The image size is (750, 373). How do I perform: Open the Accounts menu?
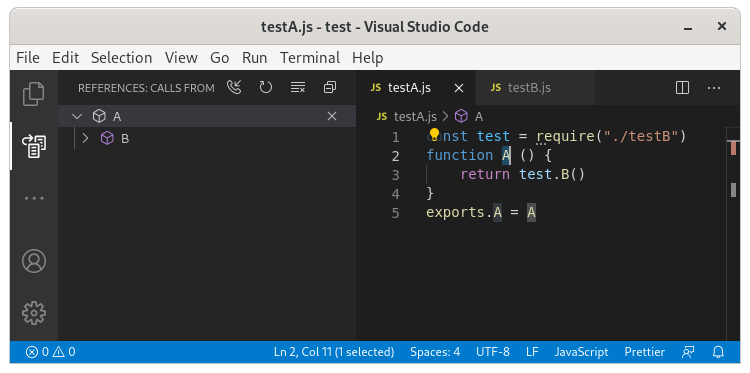tap(33, 261)
